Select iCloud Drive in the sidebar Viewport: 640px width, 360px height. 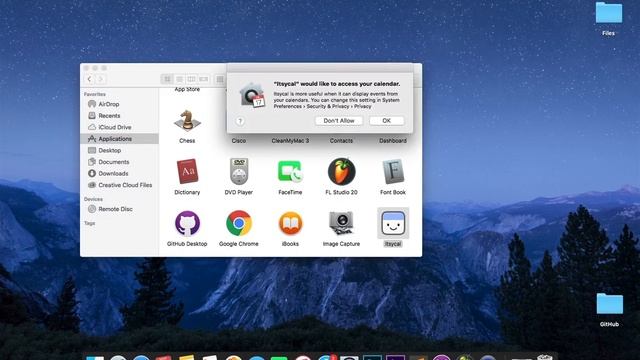(x=119, y=127)
